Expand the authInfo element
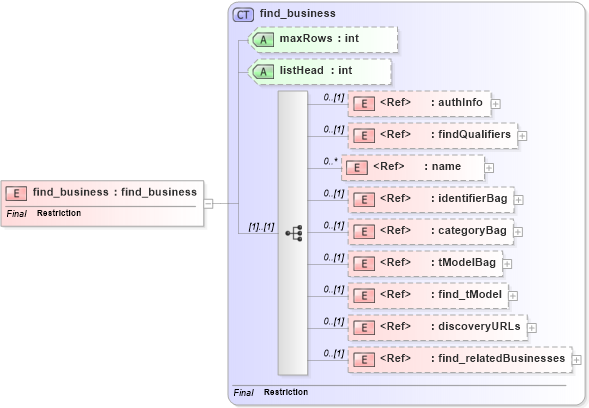This screenshot has width=589, height=408. point(495,104)
